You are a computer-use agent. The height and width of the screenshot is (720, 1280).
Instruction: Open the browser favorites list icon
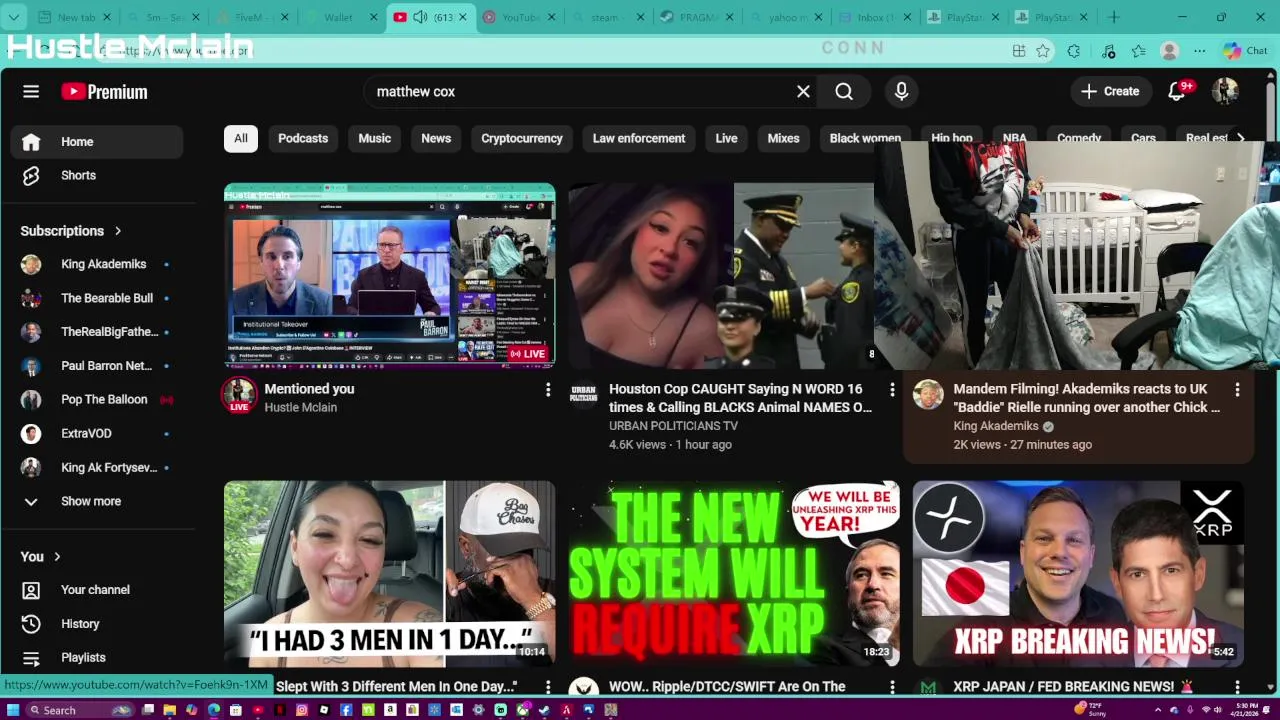tap(1138, 51)
